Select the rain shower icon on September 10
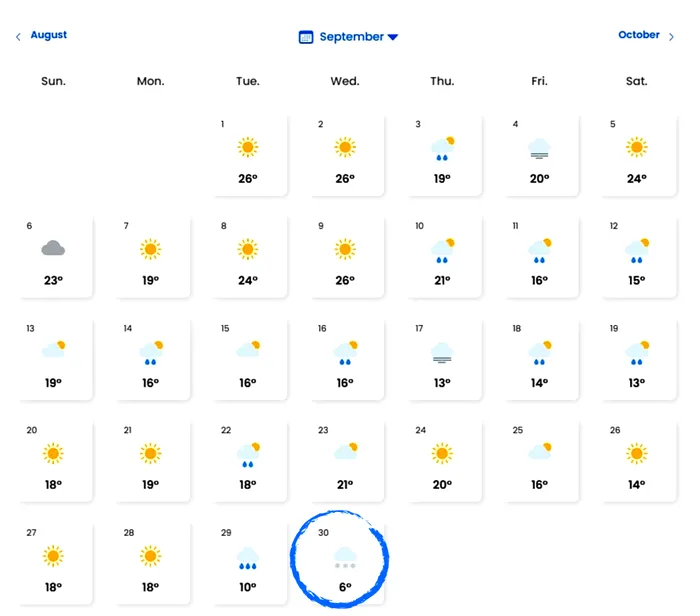The image size is (700, 616). click(x=442, y=250)
